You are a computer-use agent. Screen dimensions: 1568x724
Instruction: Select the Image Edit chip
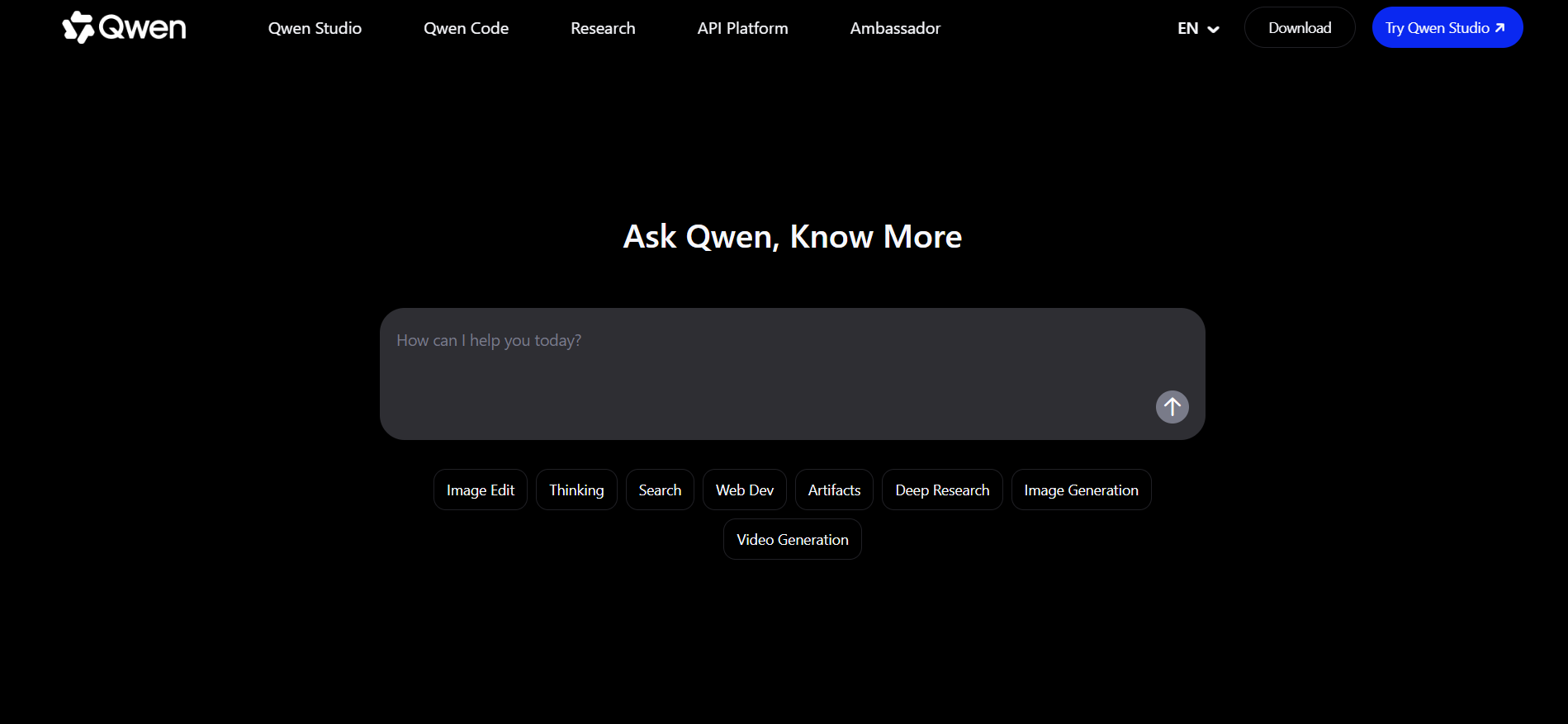coord(480,490)
